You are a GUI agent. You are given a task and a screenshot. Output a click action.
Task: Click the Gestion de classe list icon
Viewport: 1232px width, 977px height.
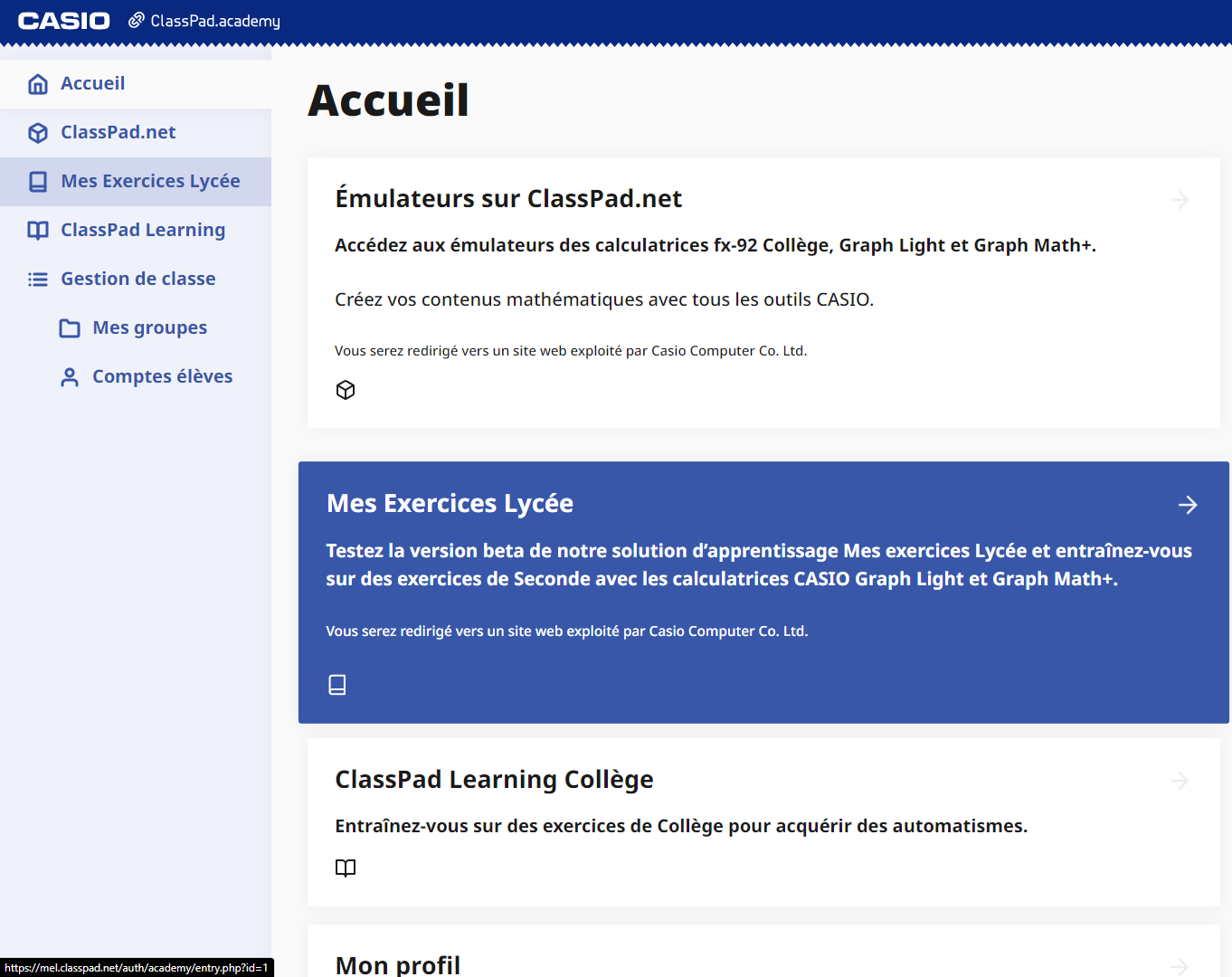38,280
